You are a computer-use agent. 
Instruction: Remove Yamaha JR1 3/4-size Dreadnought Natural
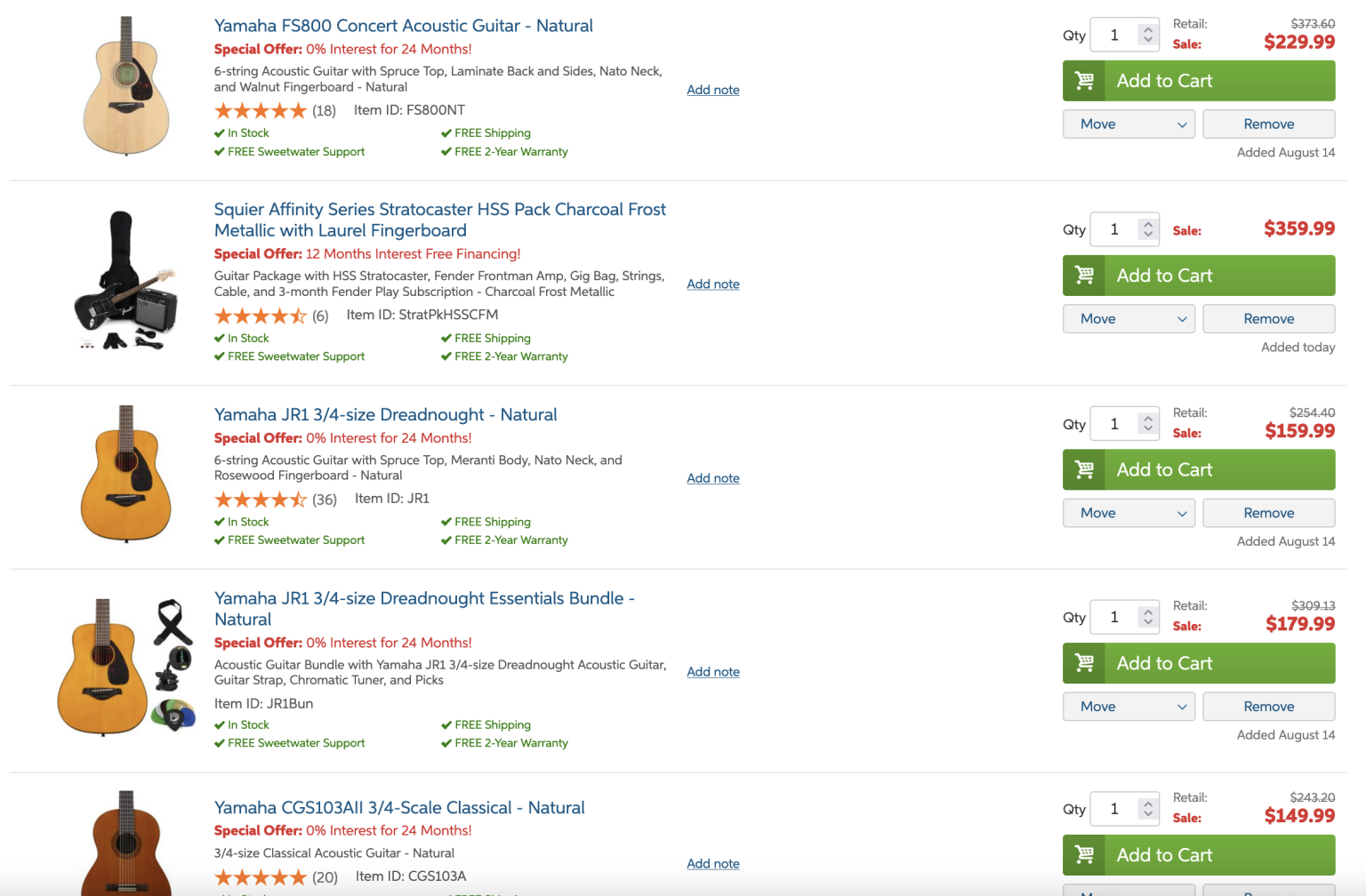[1268, 513]
